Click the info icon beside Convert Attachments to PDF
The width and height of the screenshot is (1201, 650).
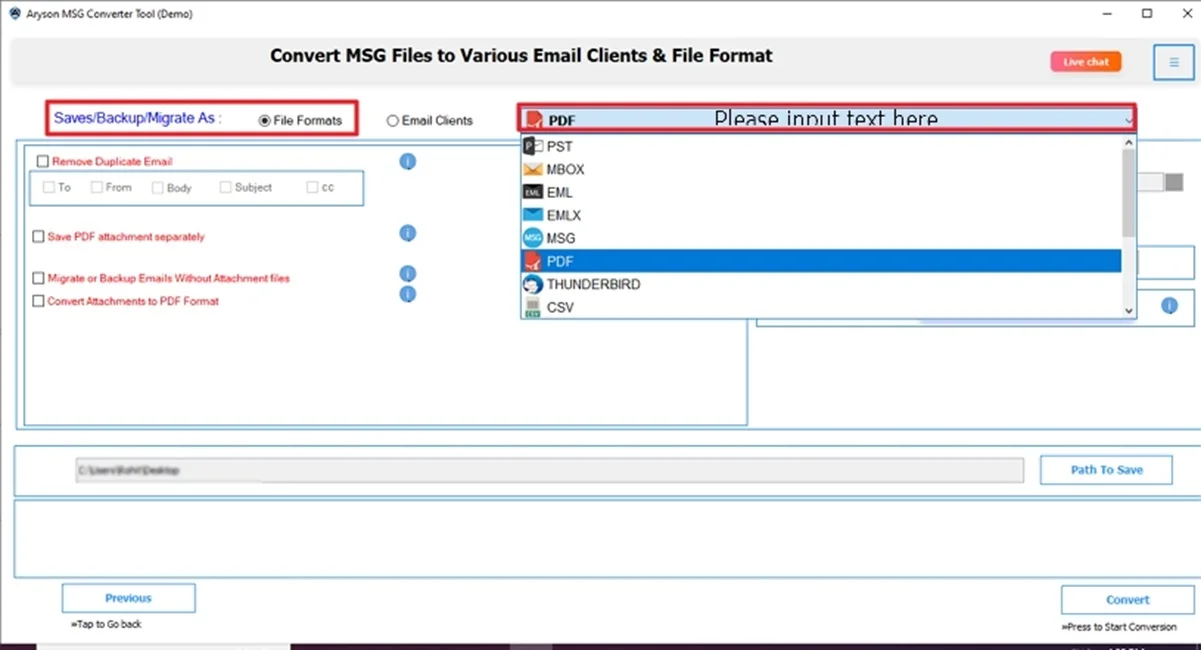[x=408, y=294]
